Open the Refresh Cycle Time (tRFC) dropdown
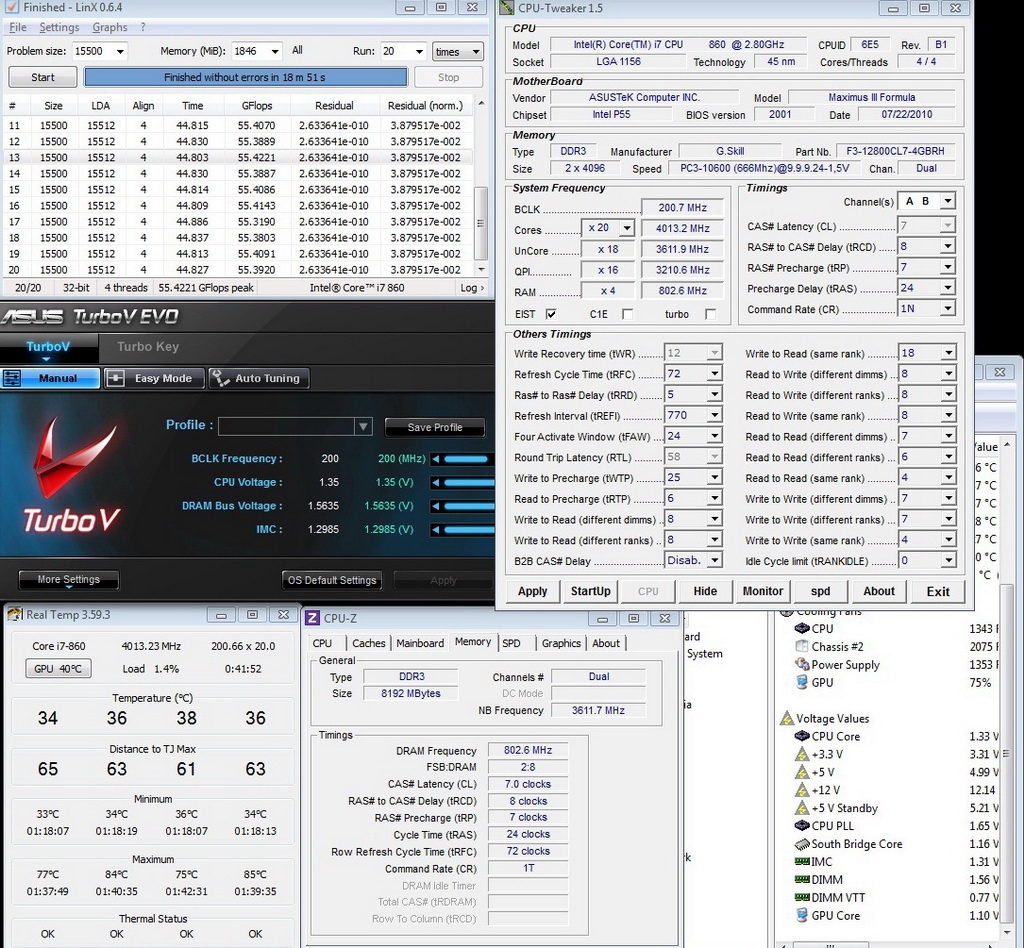This screenshot has height=948, width=1024. pyautogui.click(x=714, y=373)
